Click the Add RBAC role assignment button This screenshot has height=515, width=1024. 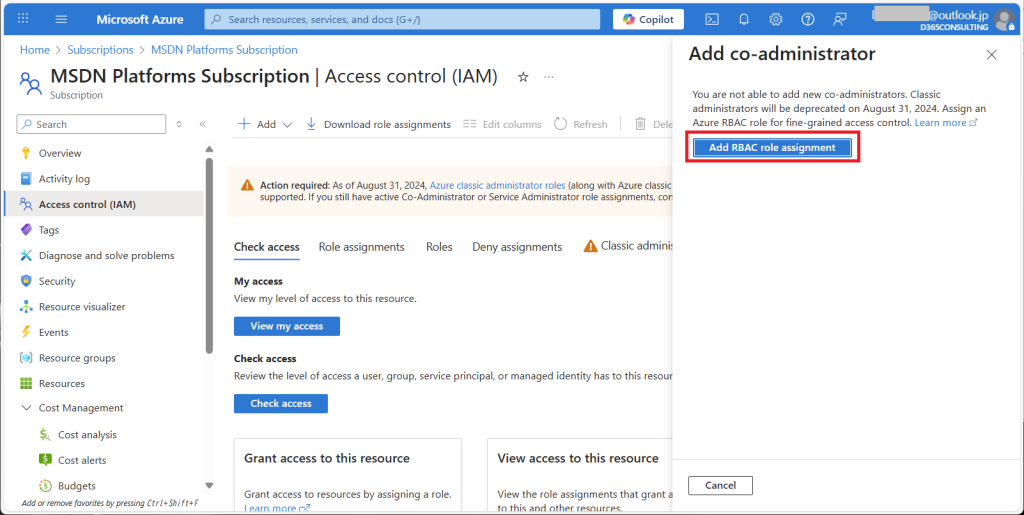[772, 147]
